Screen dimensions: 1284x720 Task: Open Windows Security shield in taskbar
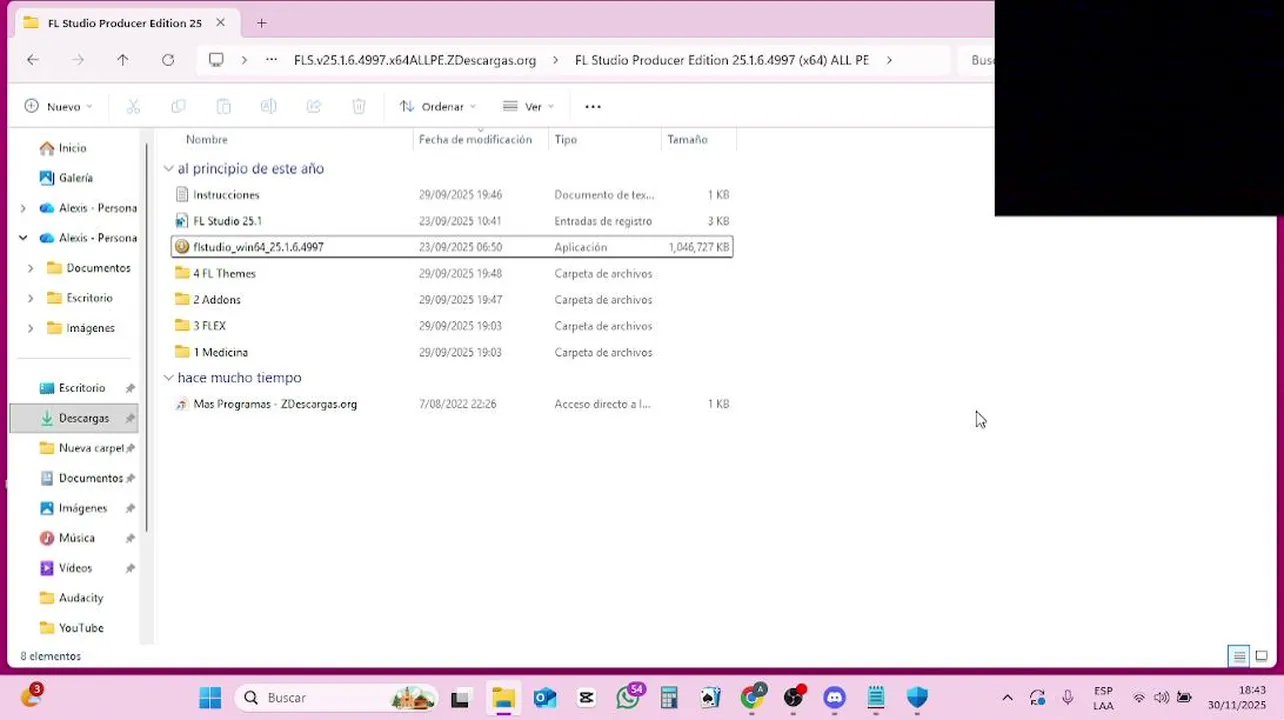(x=917, y=697)
